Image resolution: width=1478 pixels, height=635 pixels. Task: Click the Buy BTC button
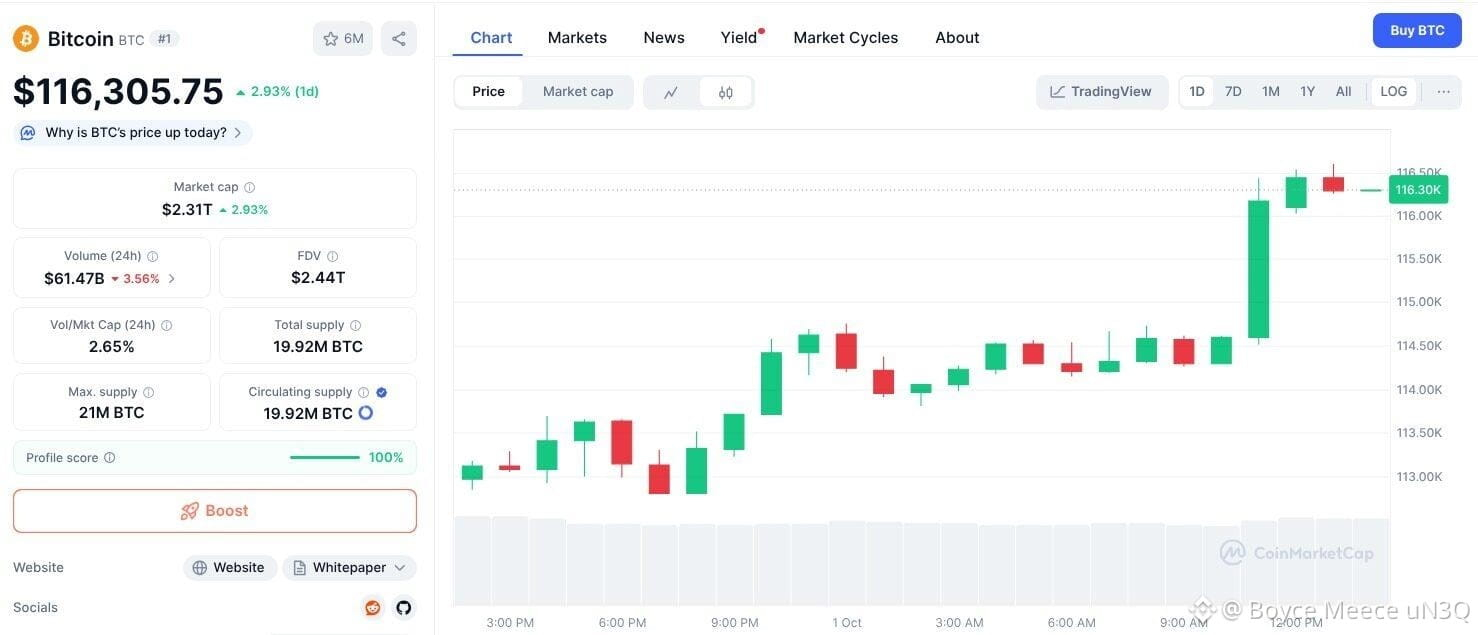pyautogui.click(x=1417, y=31)
